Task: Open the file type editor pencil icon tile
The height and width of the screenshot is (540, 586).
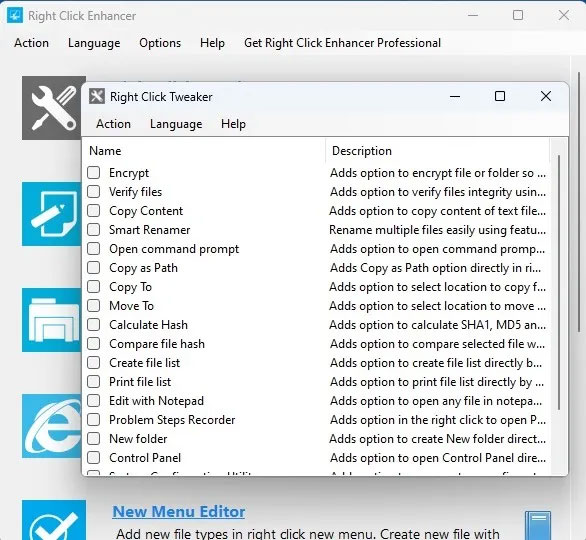Action: click(x=52, y=214)
